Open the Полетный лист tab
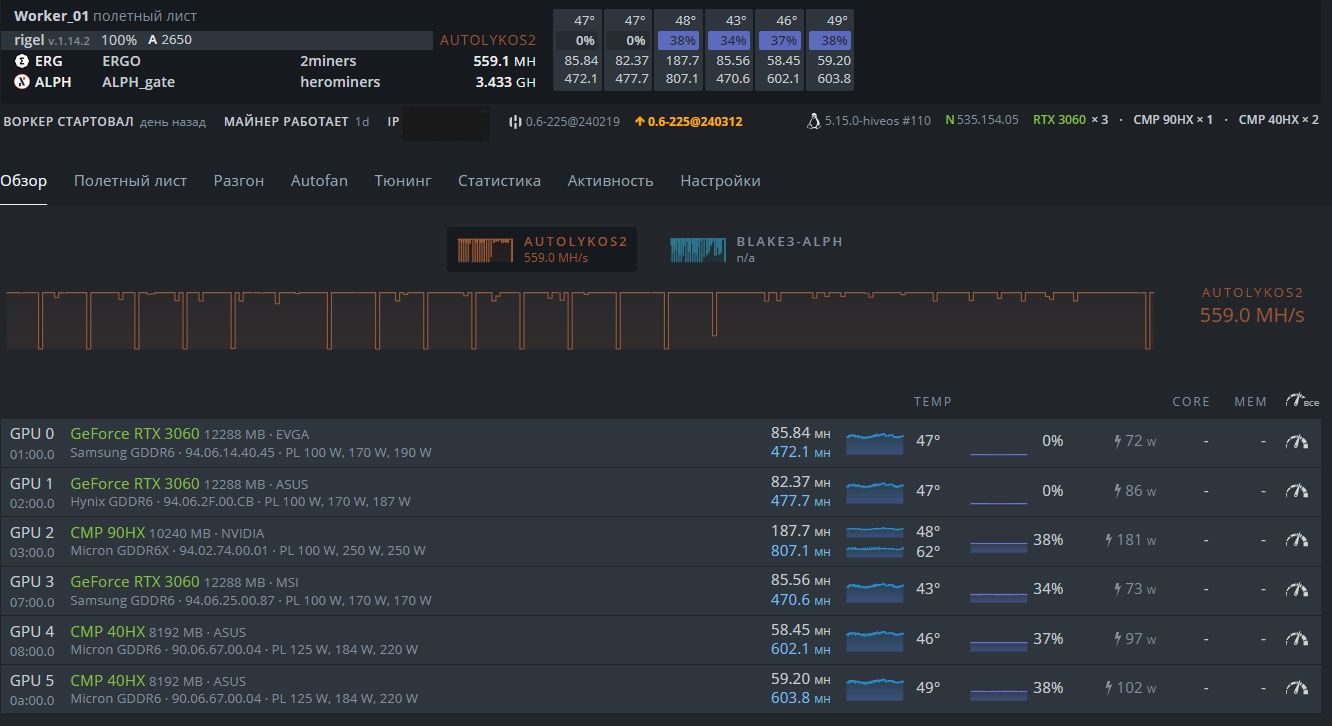The height and width of the screenshot is (726, 1332). (130, 181)
